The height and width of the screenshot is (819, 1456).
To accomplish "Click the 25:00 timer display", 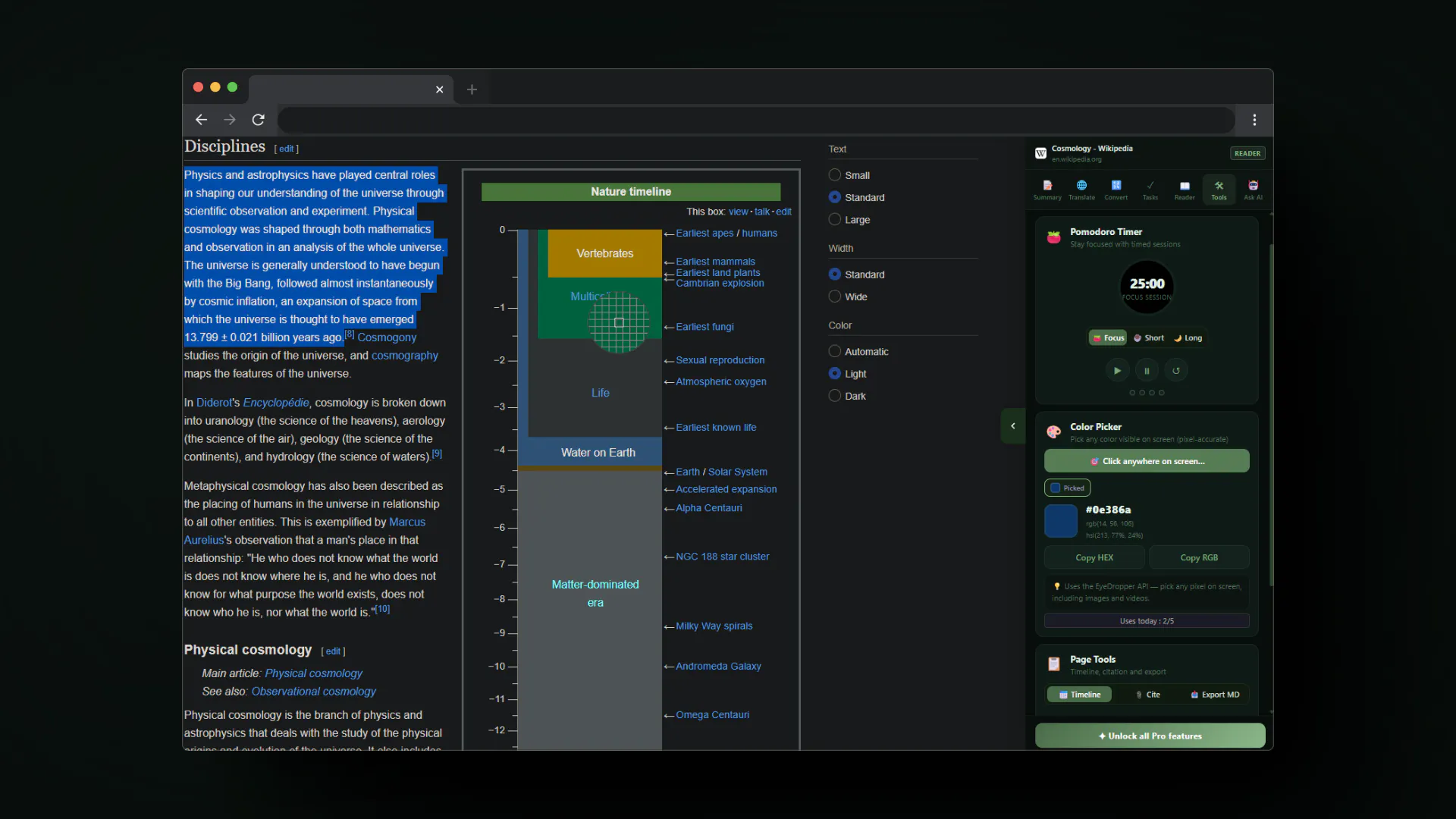I will [1147, 284].
